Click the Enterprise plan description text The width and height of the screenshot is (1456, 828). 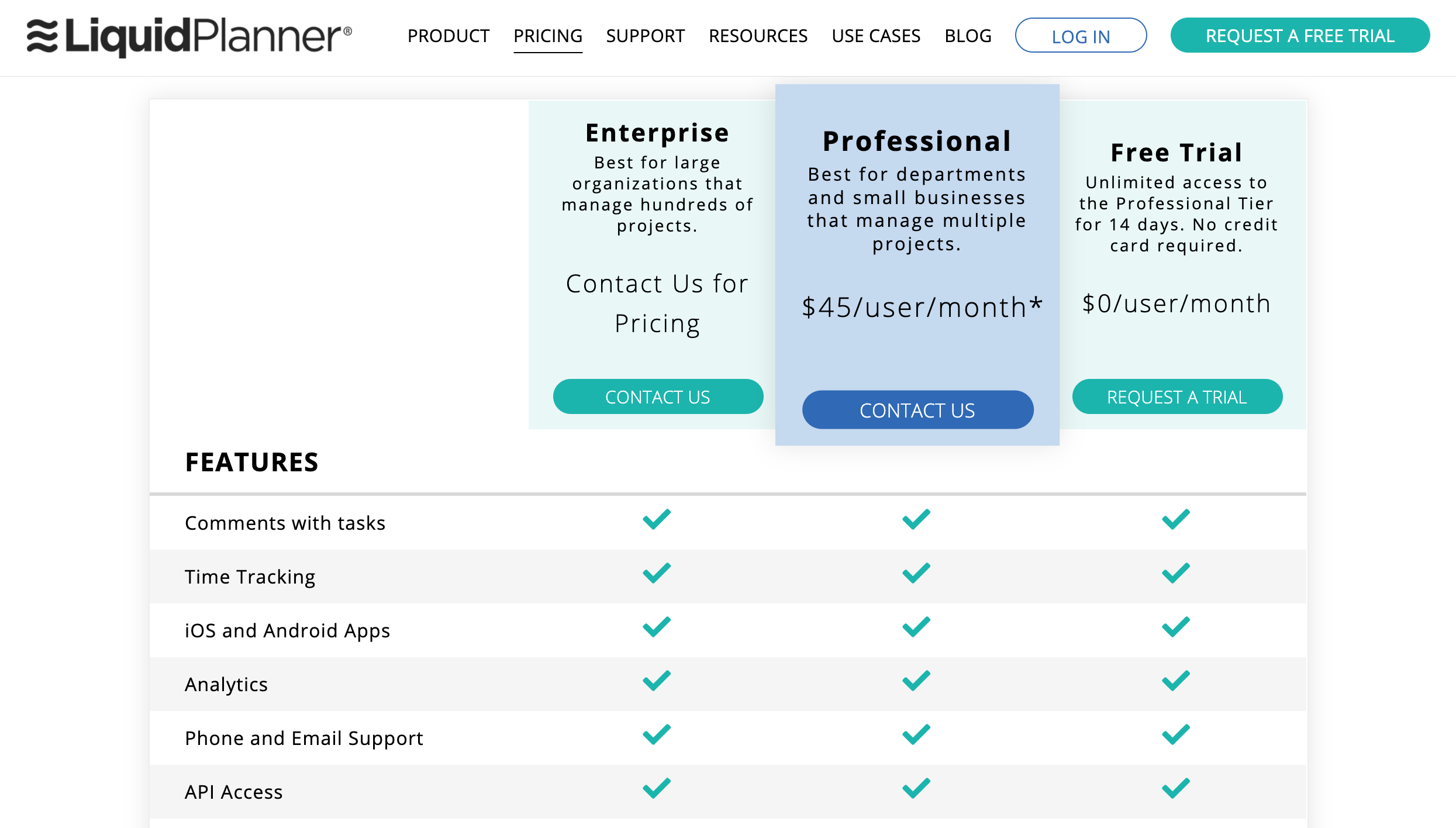click(x=658, y=194)
